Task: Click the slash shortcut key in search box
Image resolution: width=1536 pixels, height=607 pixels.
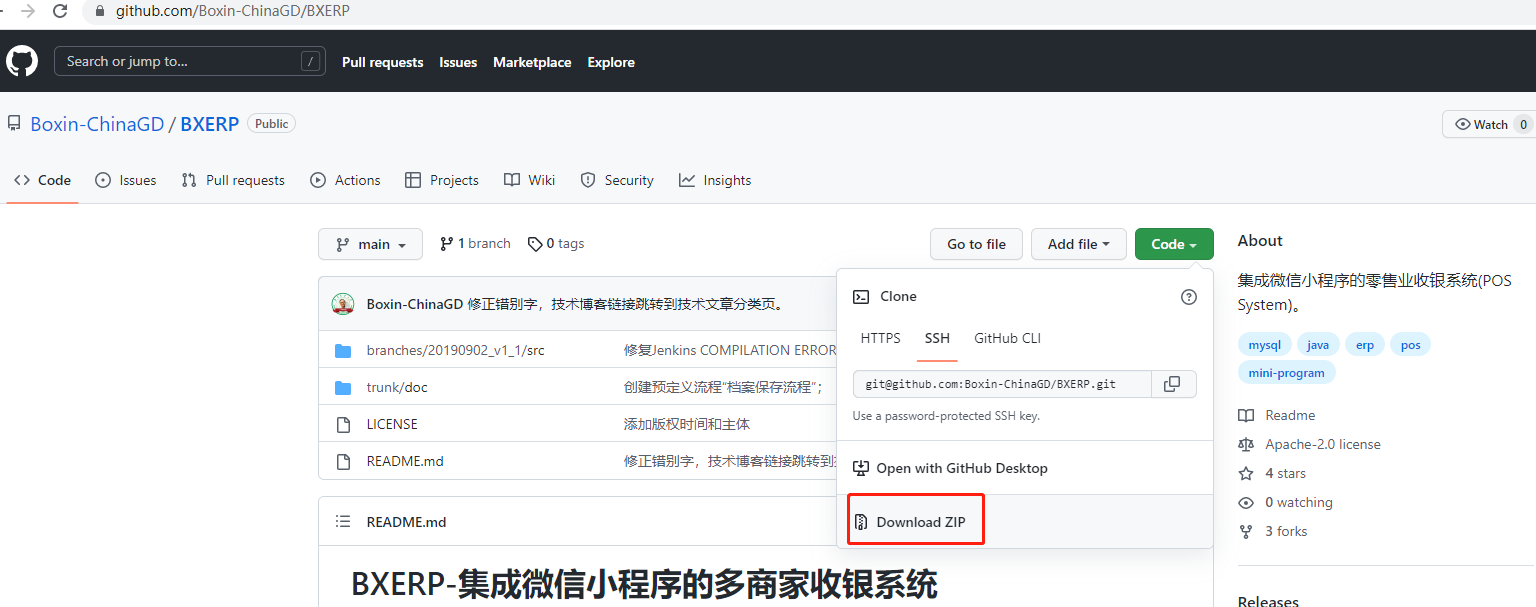Action: (x=311, y=61)
